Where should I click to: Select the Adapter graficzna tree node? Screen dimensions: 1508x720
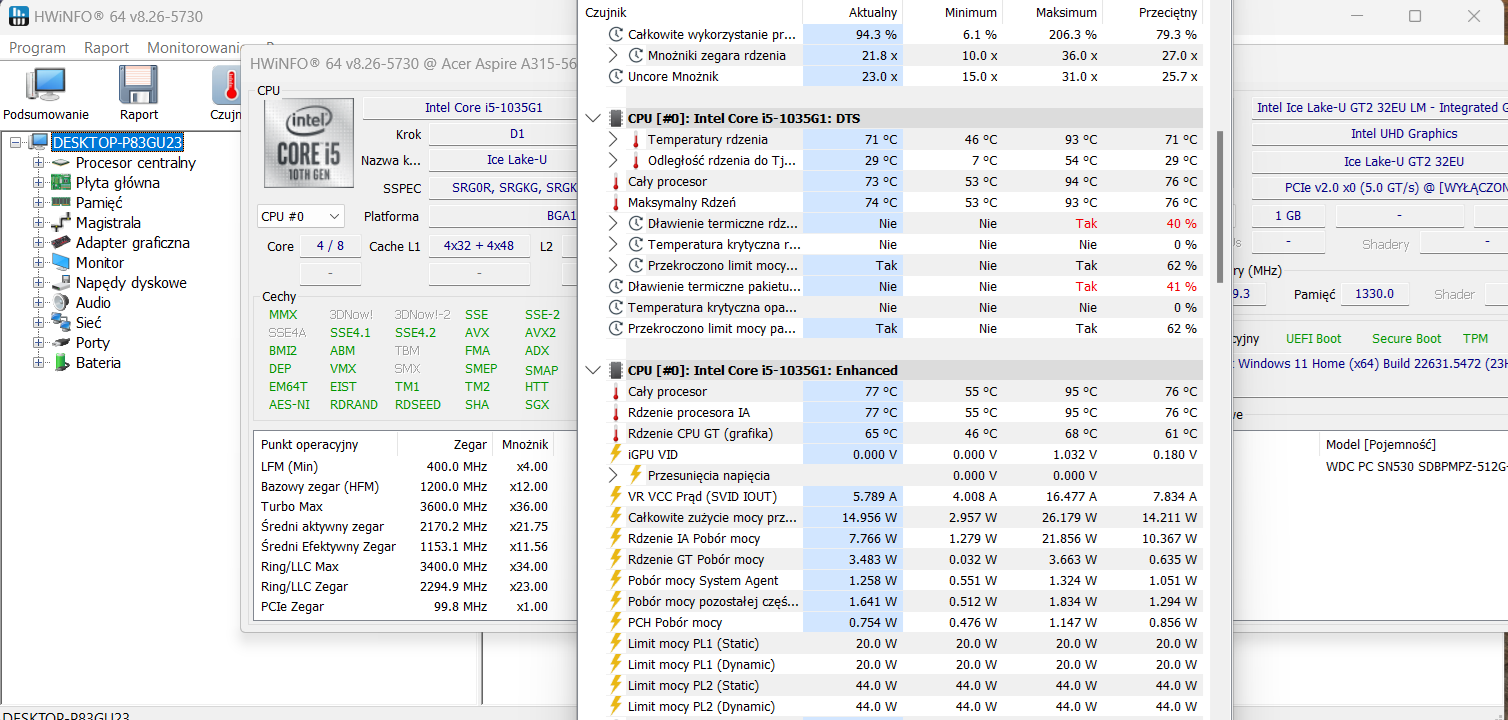tap(132, 243)
